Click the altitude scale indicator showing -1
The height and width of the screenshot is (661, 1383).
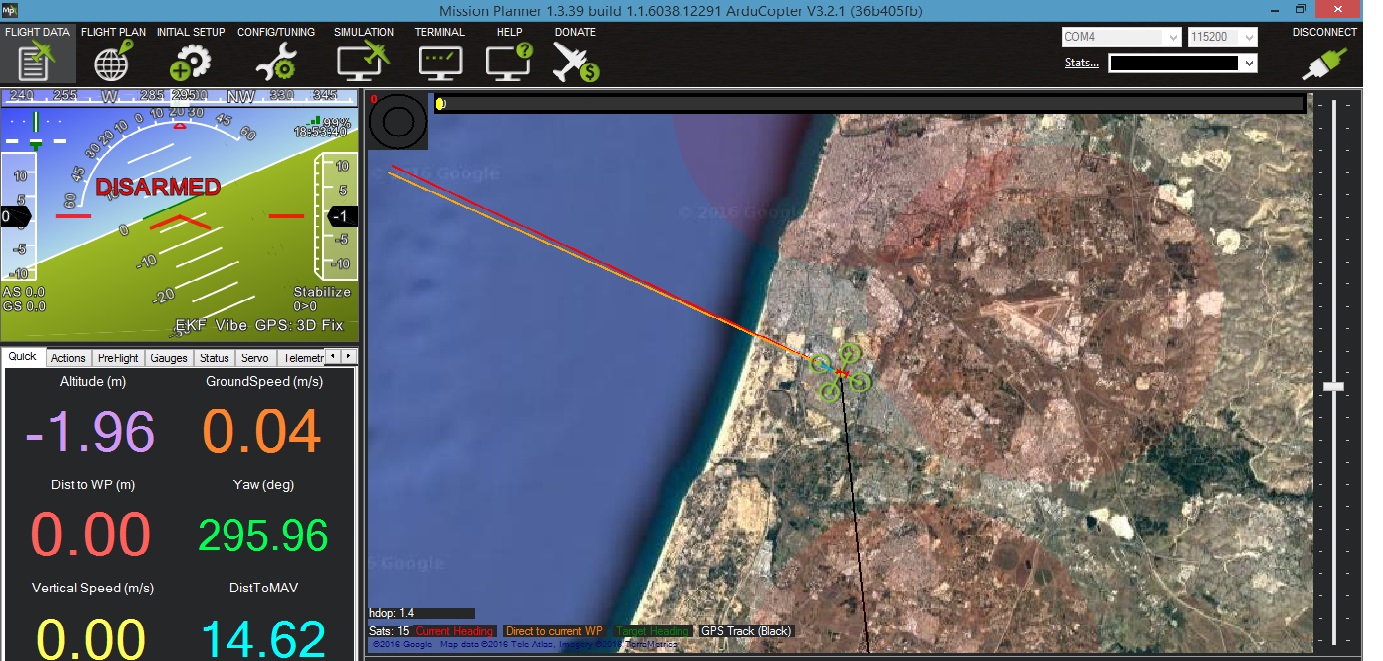(342, 216)
